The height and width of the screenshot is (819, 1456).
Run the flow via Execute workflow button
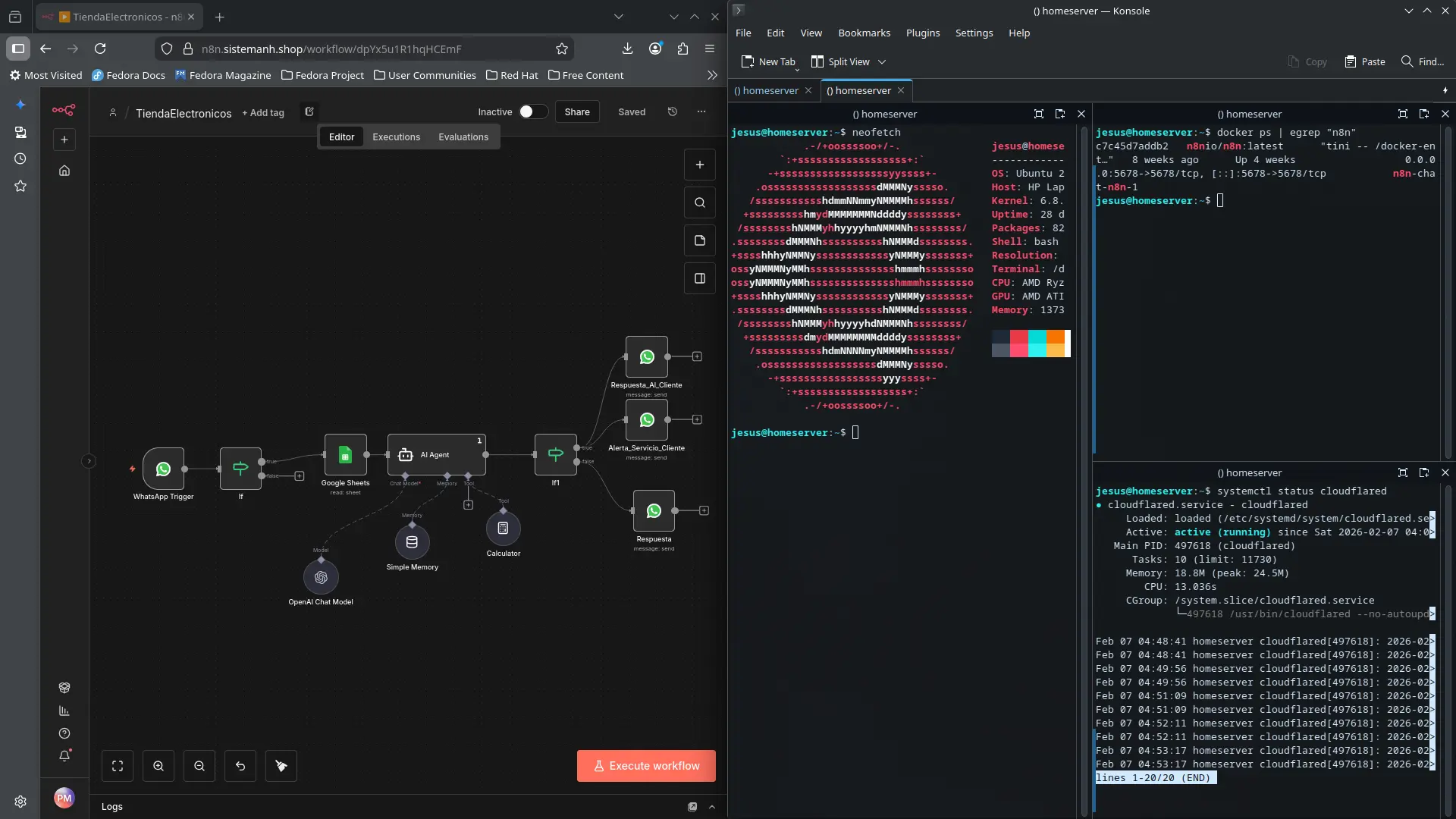tap(645, 766)
